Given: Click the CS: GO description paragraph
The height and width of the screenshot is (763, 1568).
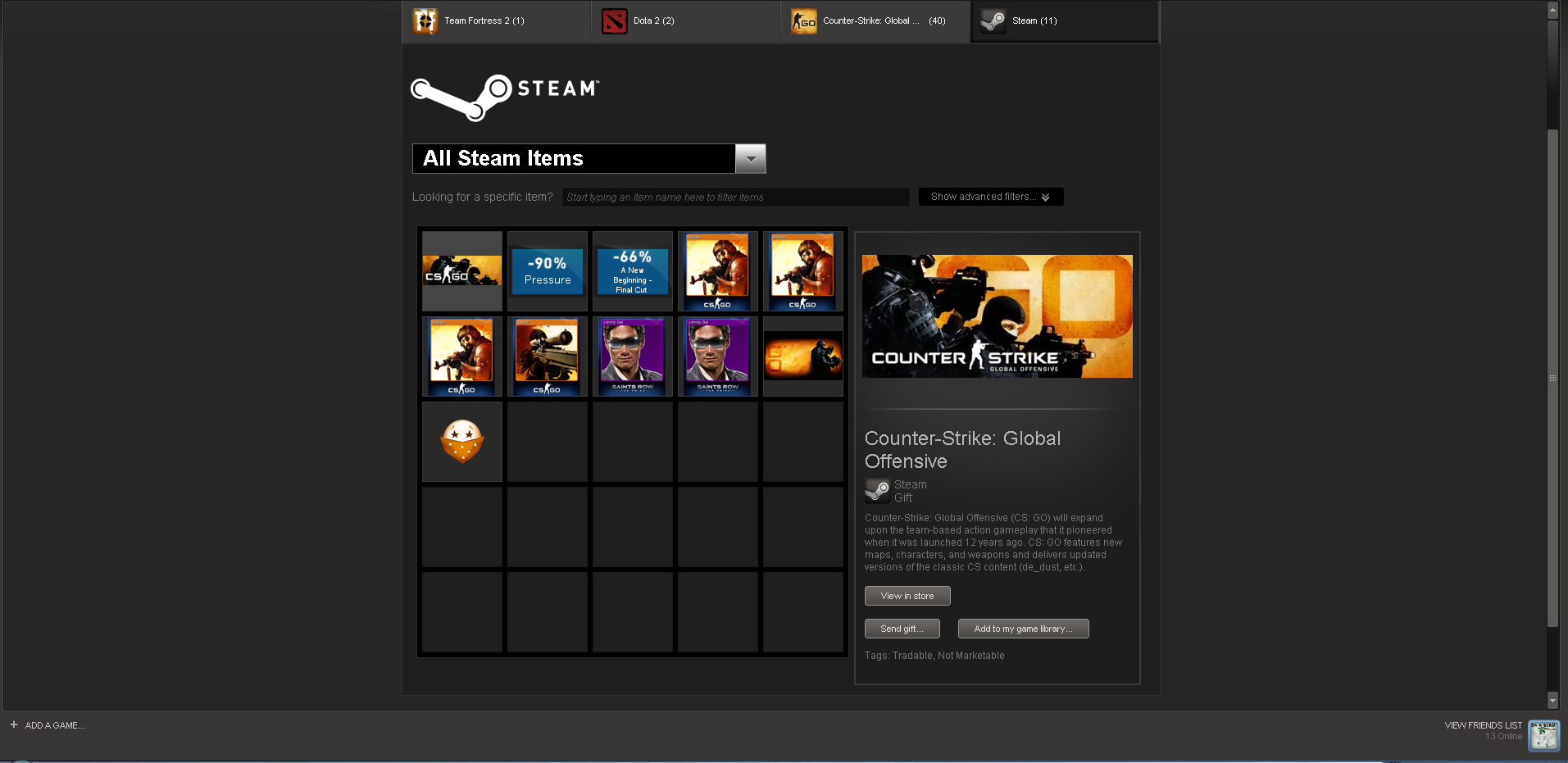Looking at the screenshot, I should pyautogui.click(x=993, y=543).
